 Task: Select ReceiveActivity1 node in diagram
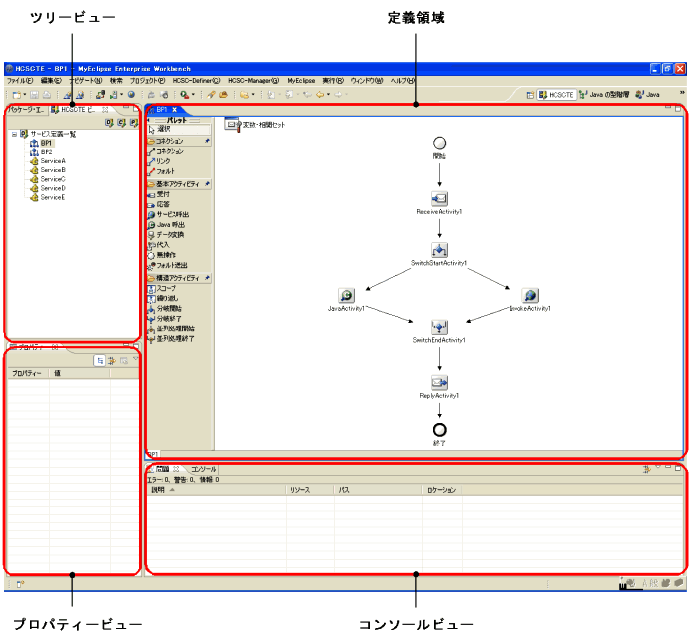(439, 198)
